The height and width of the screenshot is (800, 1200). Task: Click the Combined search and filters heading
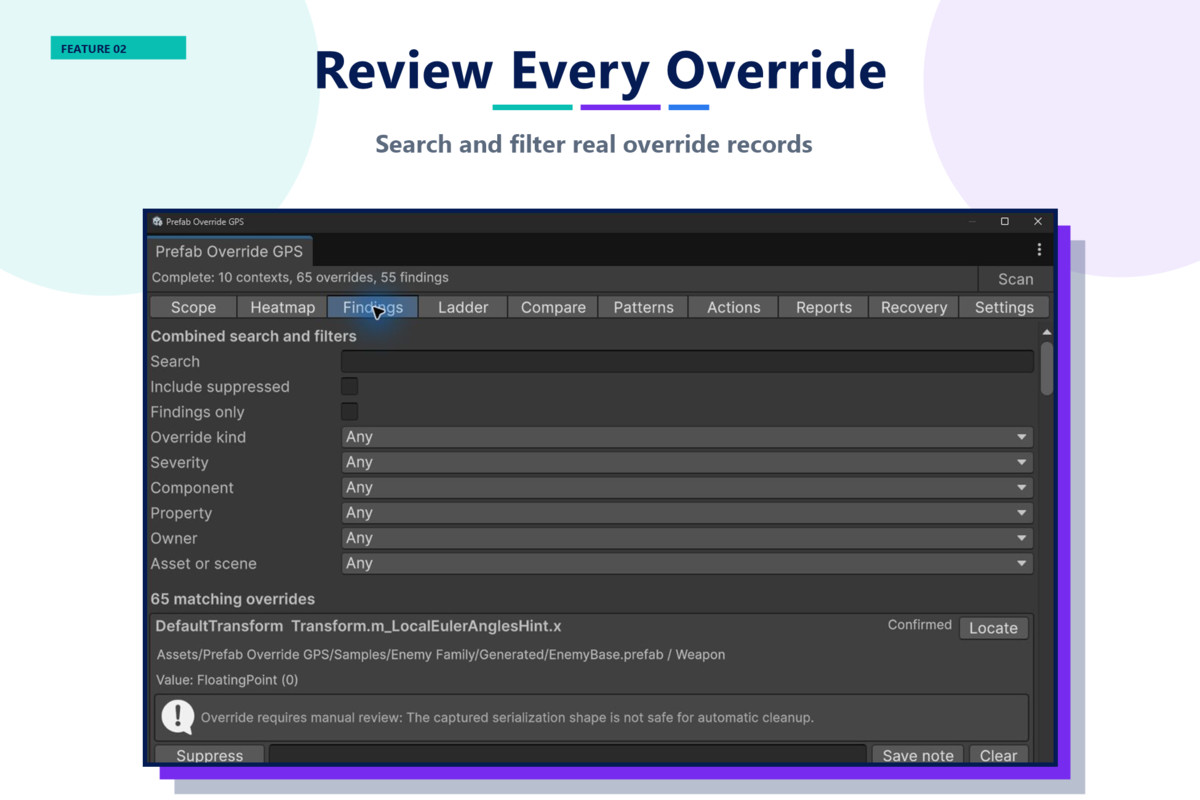click(253, 336)
